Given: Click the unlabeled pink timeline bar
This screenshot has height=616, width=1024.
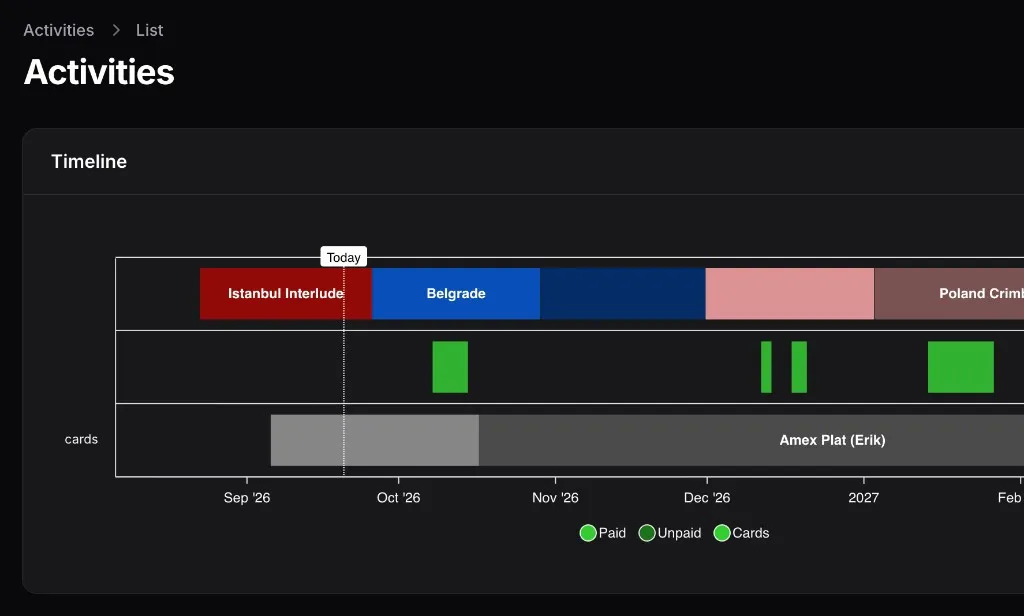Looking at the screenshot, I should click(x=790, y=293).
